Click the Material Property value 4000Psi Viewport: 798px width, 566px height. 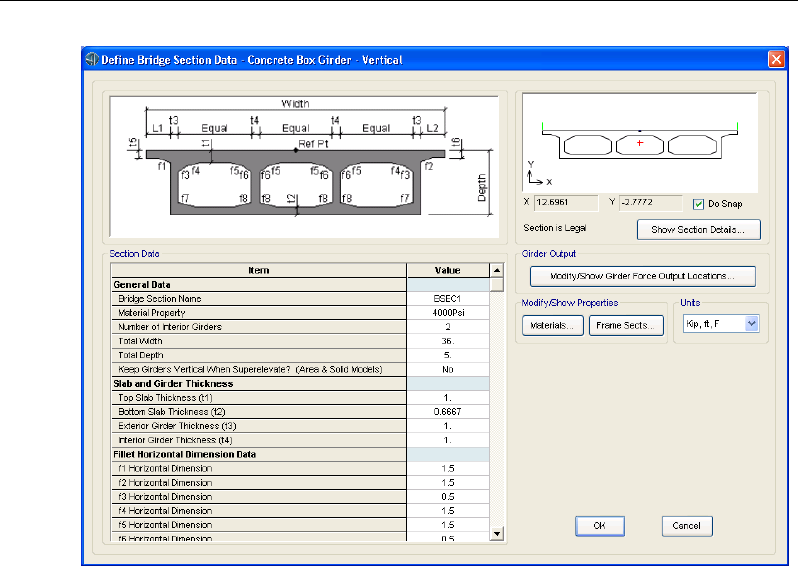tap(447, 312)
